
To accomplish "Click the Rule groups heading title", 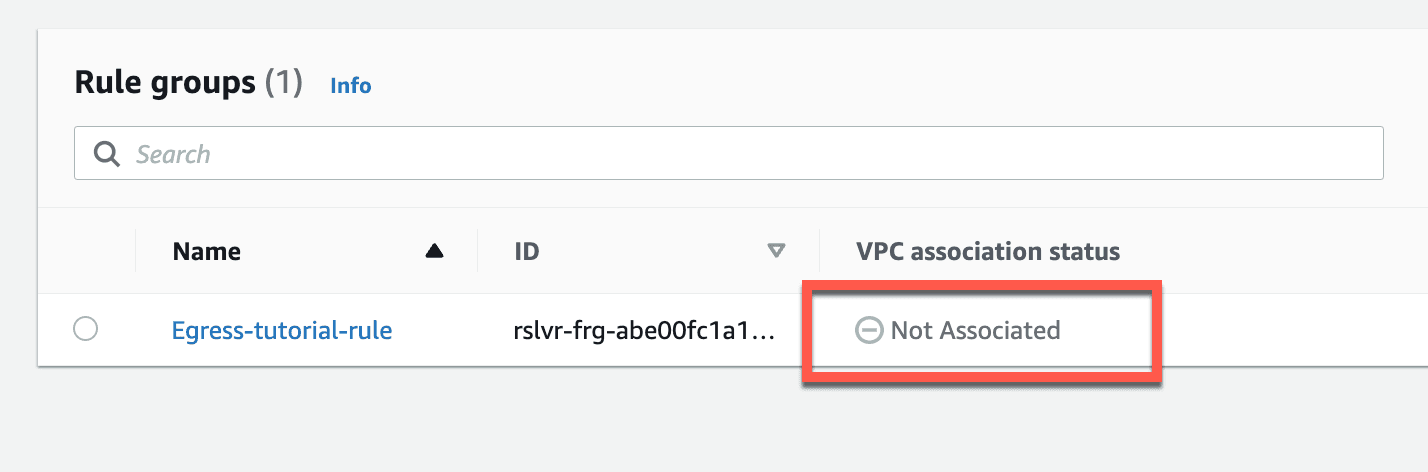I will [x=165, y=83].
